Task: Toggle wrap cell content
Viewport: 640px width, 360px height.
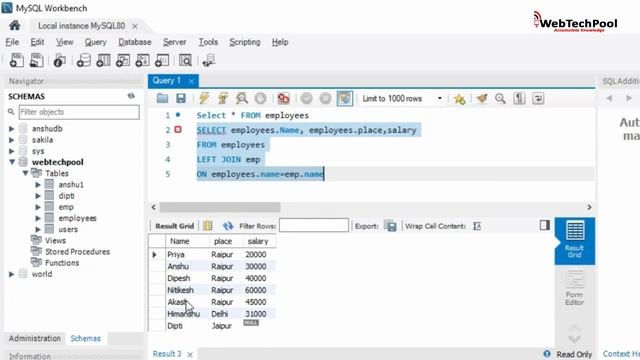Action: (x=477, y=226)
